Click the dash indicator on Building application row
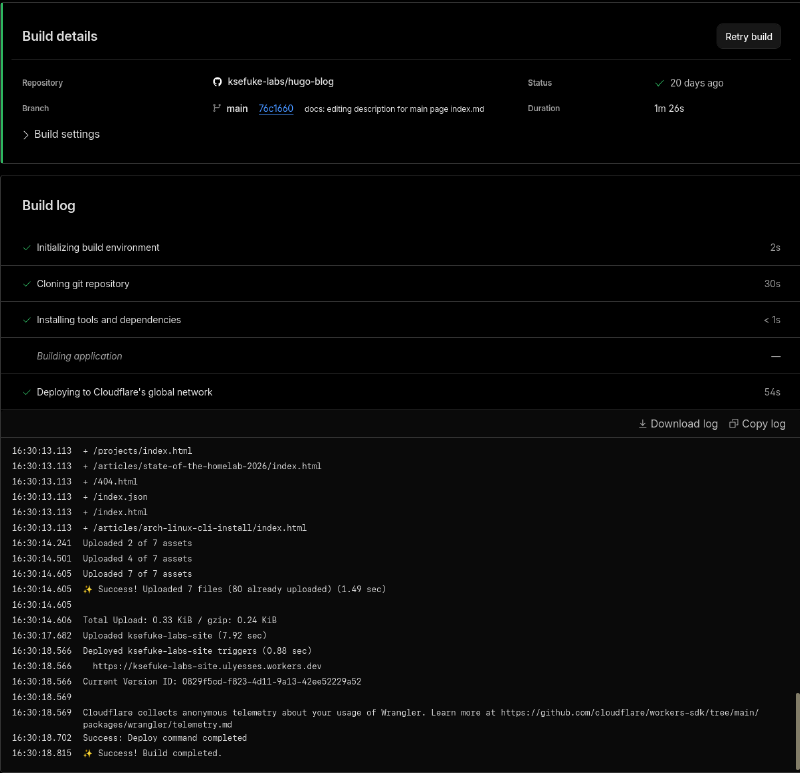The width and height of the screenshot is (800, 773). click(x=776, y=355)
